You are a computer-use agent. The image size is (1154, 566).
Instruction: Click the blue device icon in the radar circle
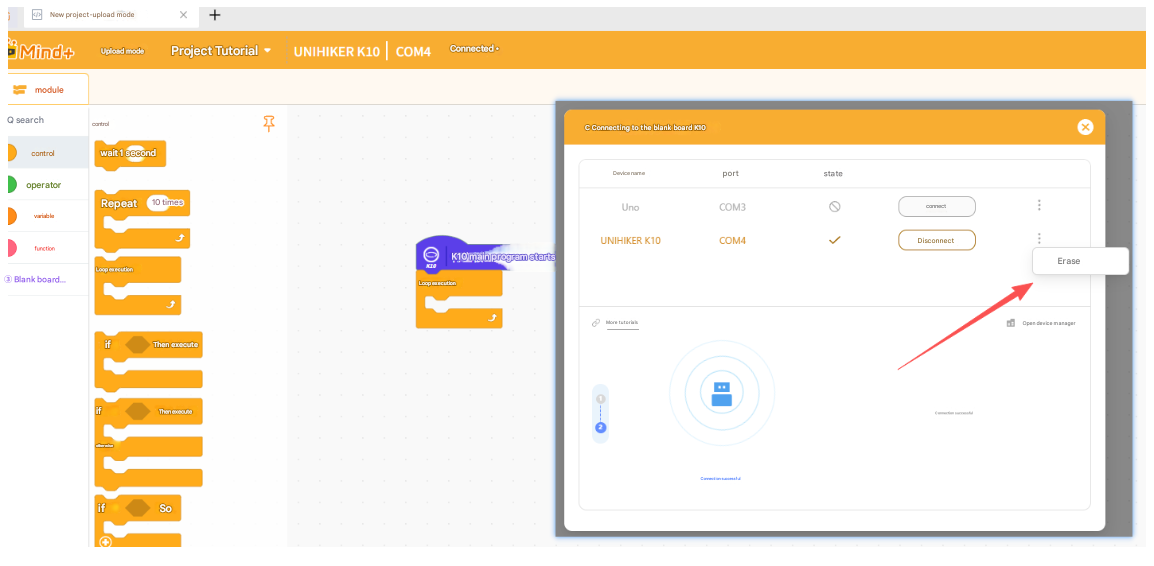(722, 394)
